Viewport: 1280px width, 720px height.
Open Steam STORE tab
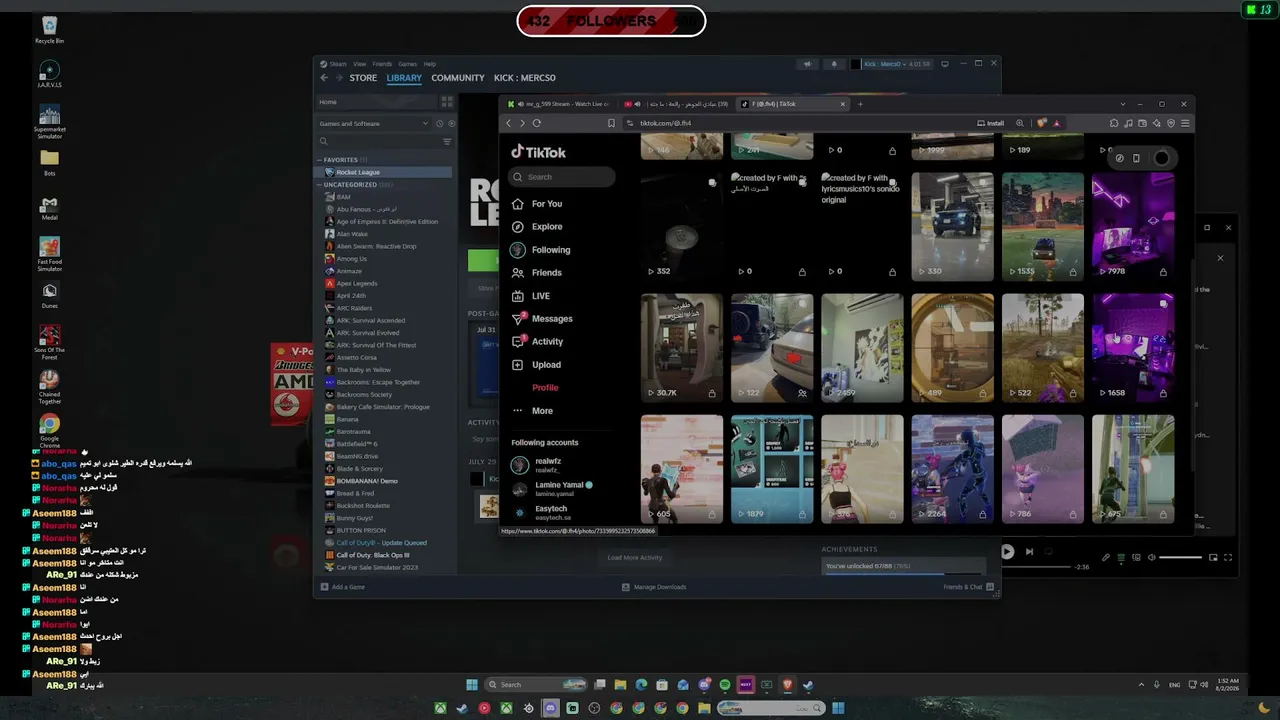[x=363, y=78]
